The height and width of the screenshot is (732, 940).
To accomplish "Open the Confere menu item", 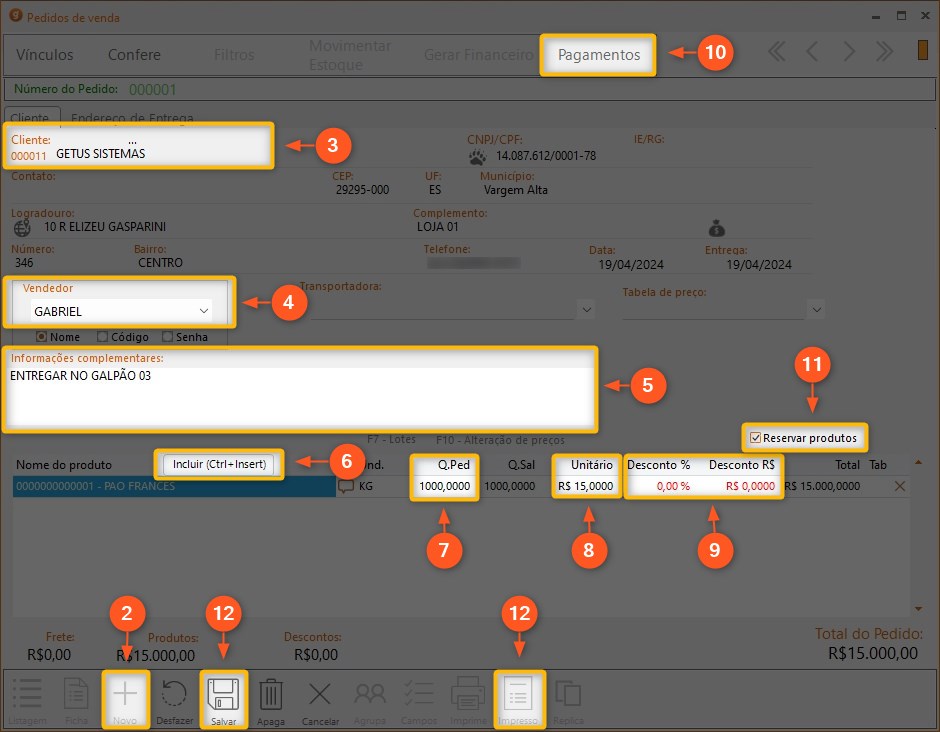I will pyautogui.click(x=134, y=55).
